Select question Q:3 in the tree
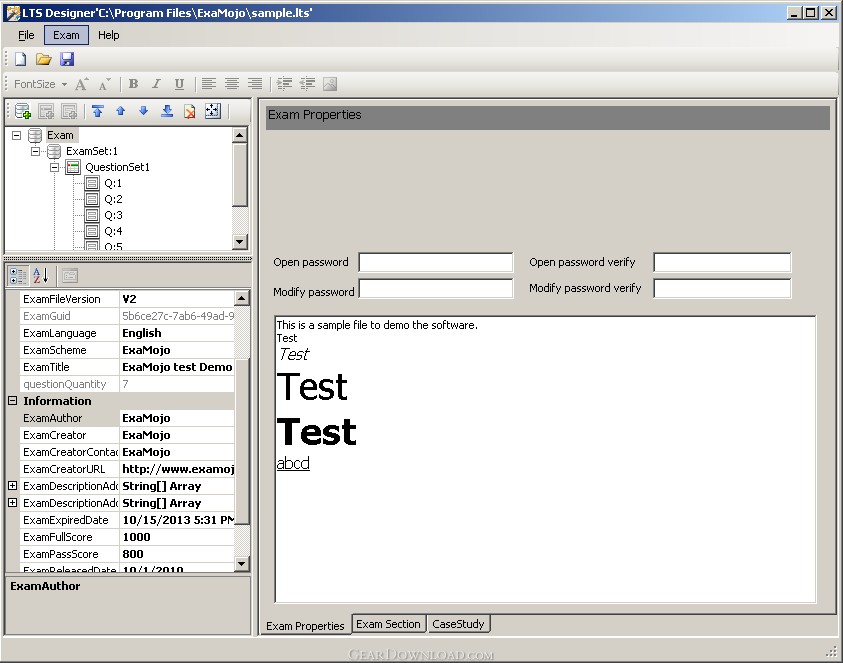 112,215
